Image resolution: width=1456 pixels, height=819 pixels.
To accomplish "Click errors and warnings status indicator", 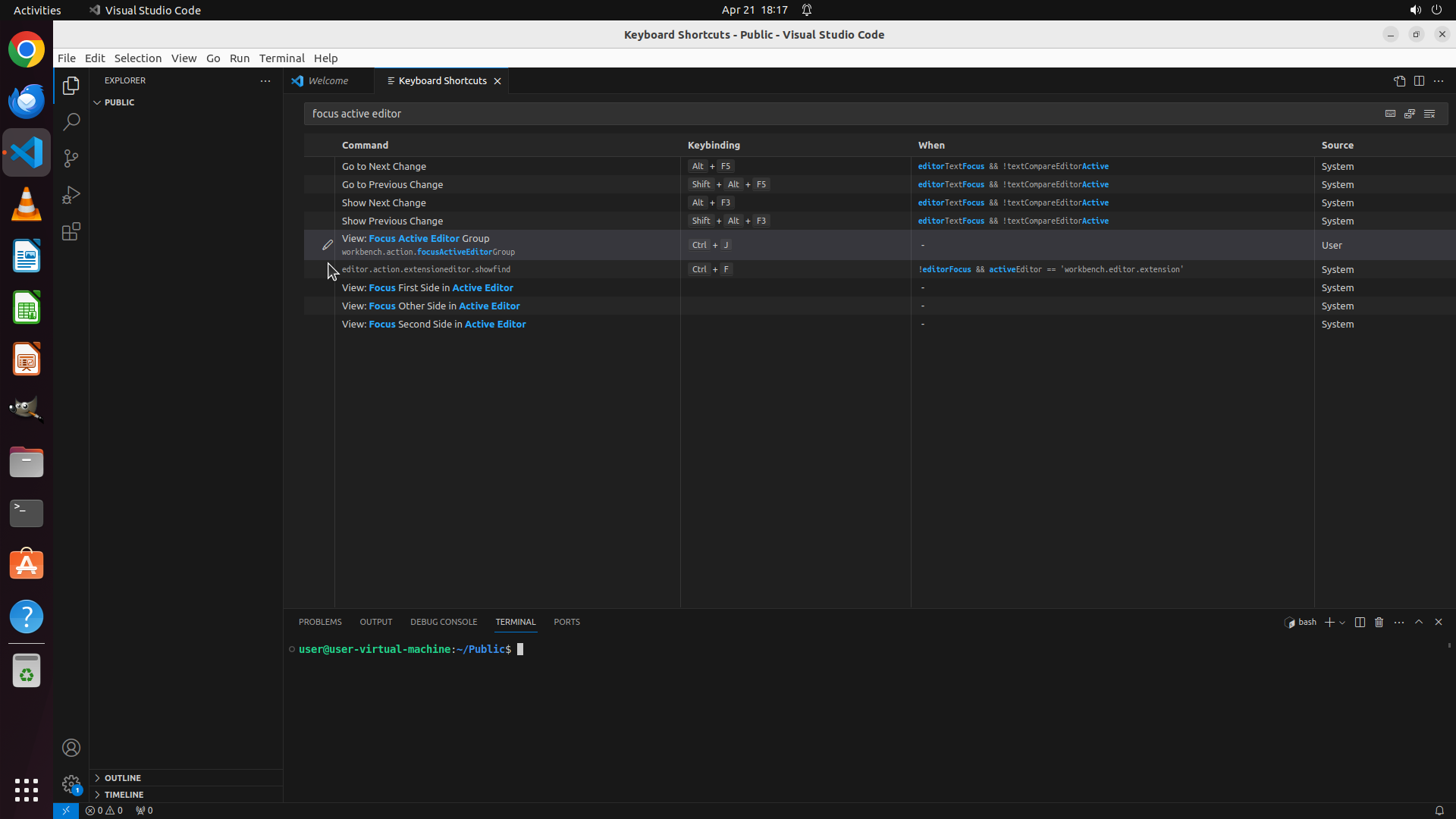I will 104,811.
